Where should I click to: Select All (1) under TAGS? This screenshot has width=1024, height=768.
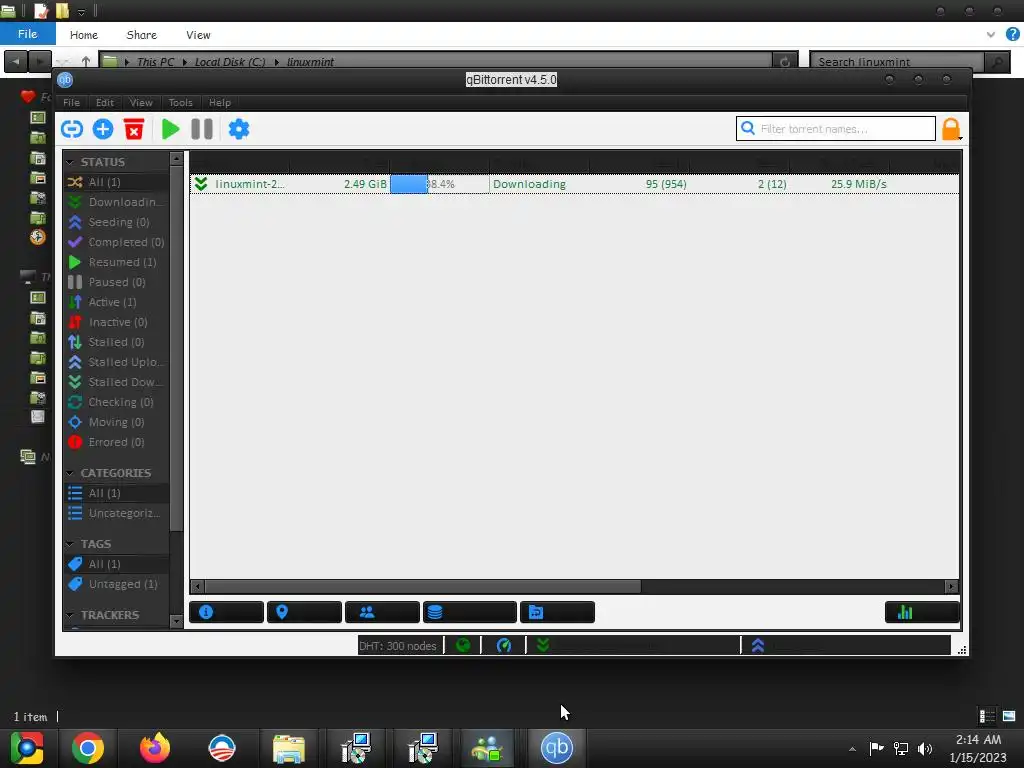pyautogui.click(x=116, y=564)
